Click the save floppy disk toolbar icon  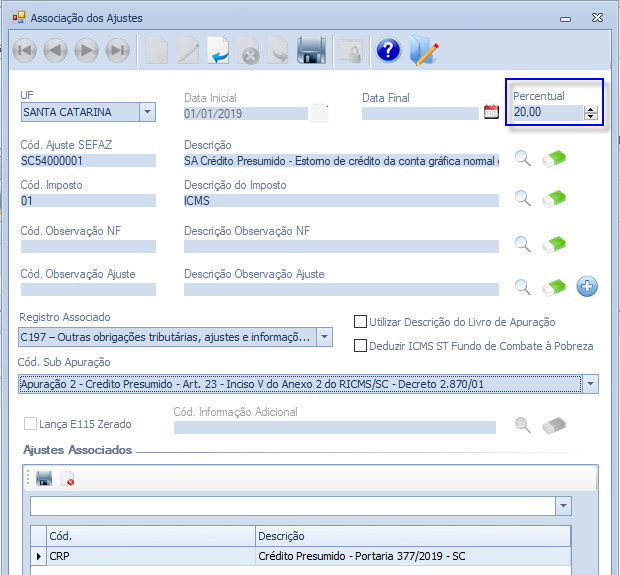[x=311, y=51]
